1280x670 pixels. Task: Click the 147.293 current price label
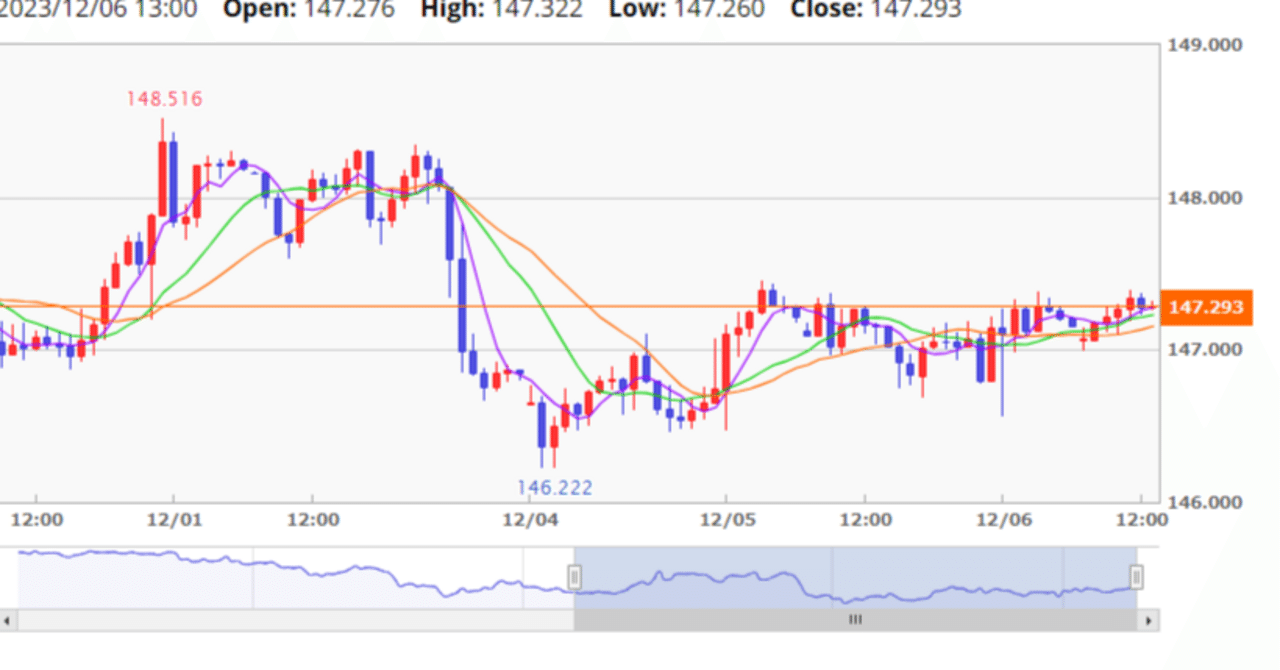(1206, 307)
